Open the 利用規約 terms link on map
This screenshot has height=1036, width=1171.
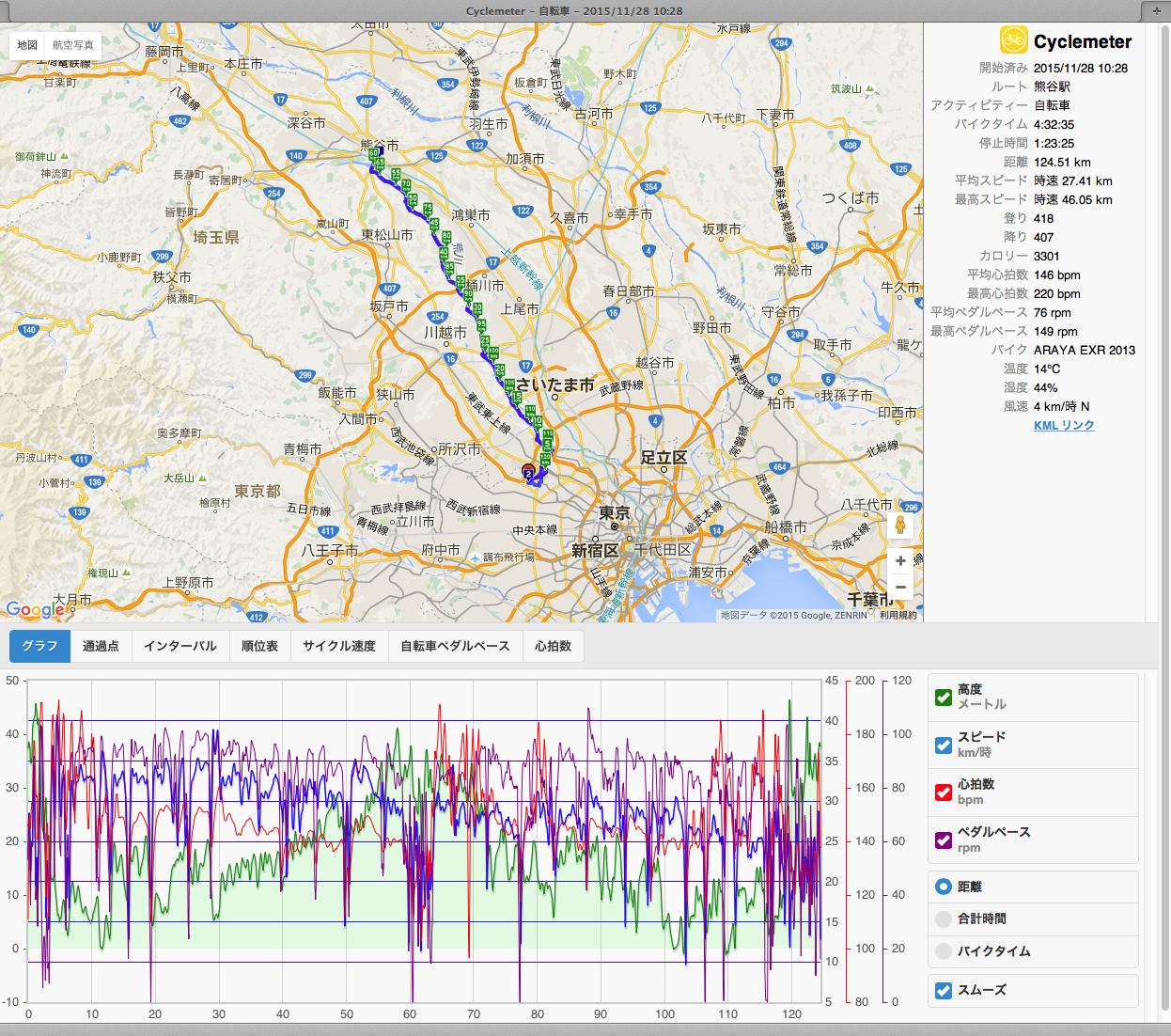point(898,615)
